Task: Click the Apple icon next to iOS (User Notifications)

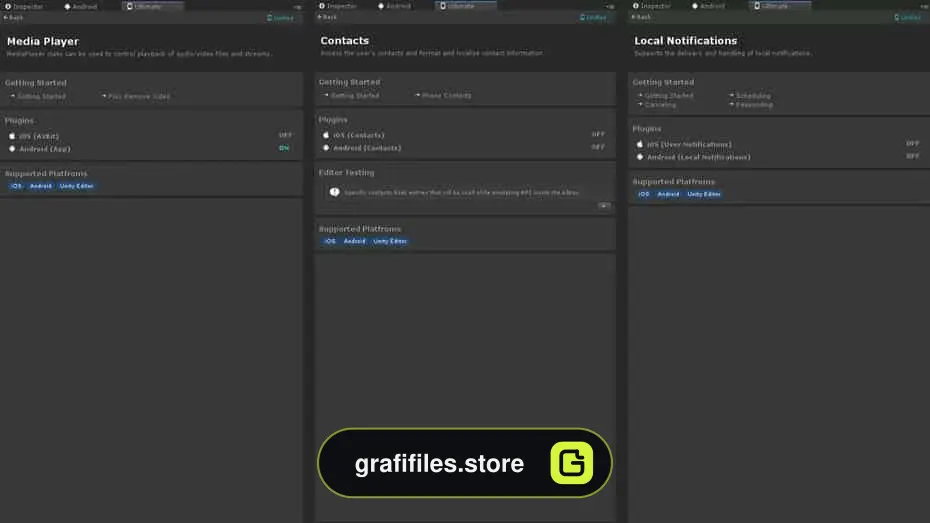Action: (639, 144)
